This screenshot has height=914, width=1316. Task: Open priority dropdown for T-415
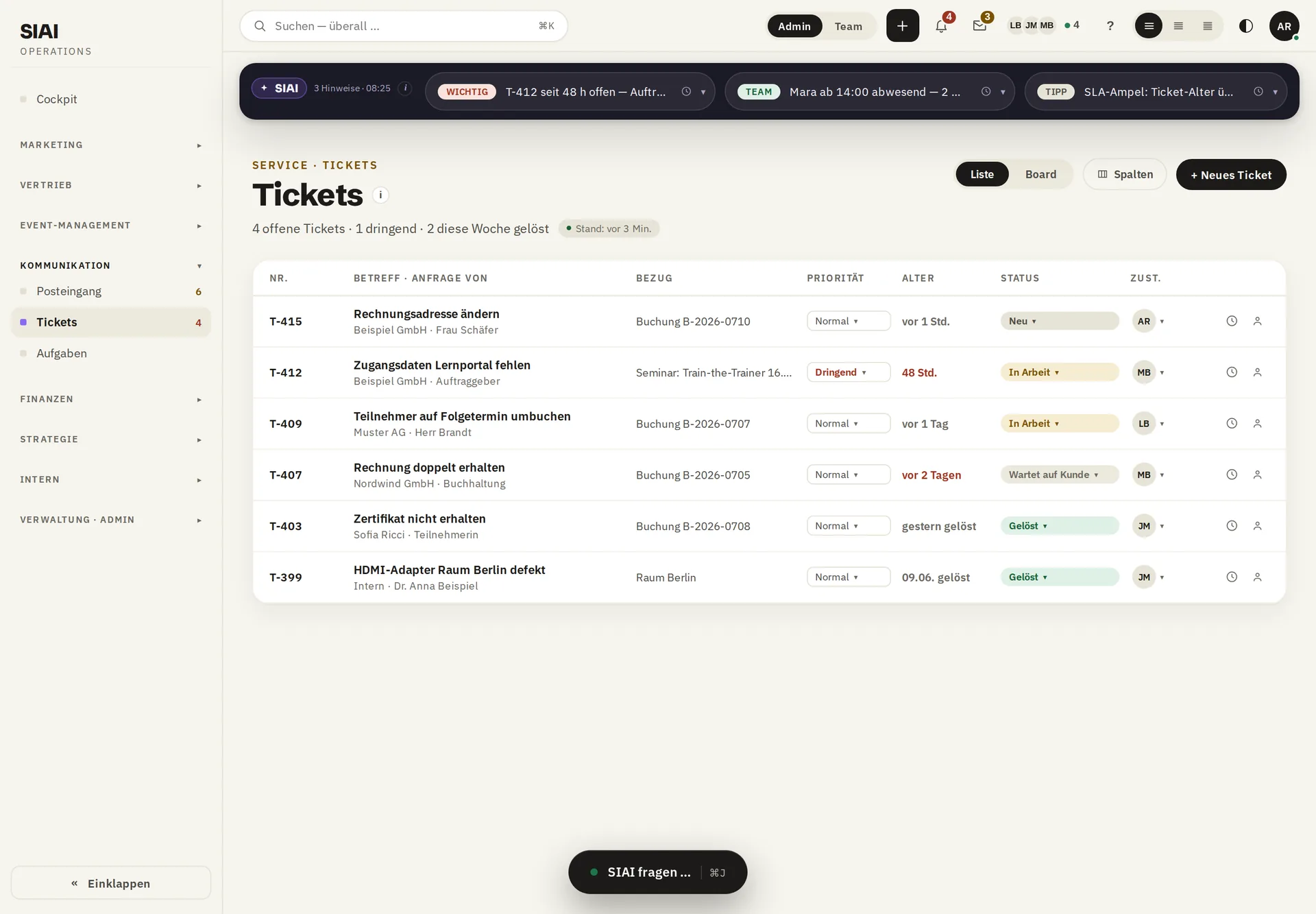pos(849,321)
